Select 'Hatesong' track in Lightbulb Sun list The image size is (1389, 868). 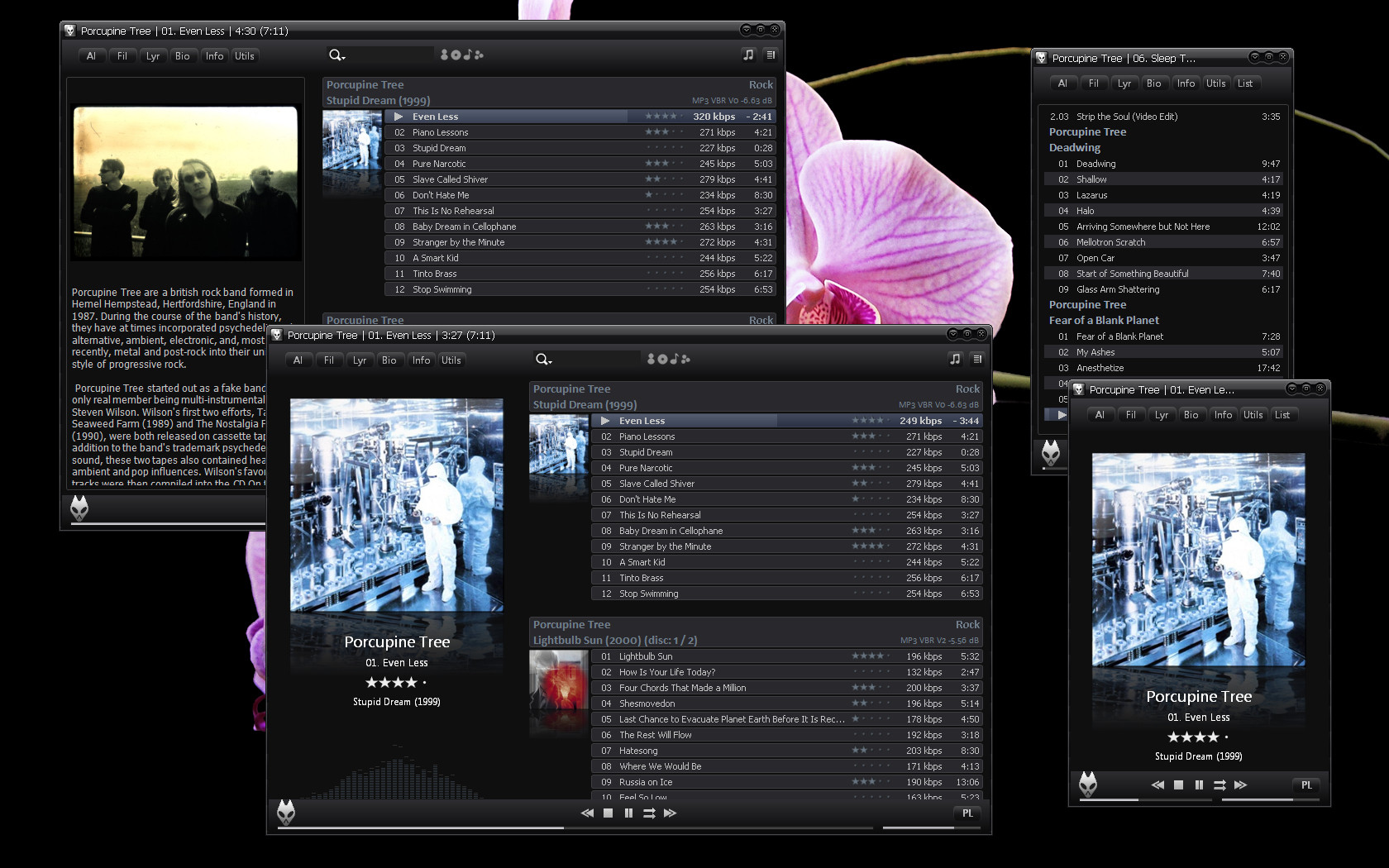pyautogui.click(x=786, y=751)
